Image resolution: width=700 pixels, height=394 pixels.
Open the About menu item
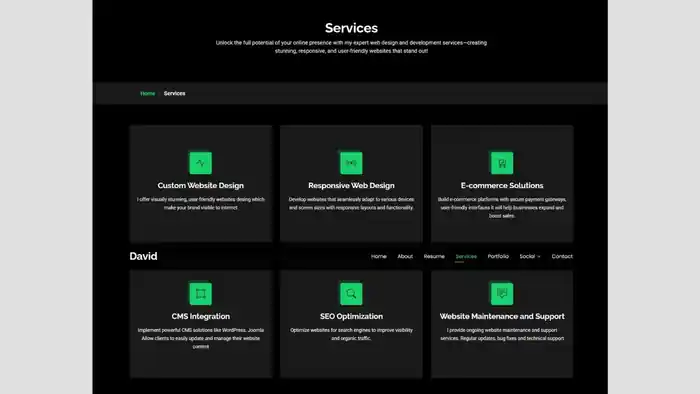tap(405, 256)
